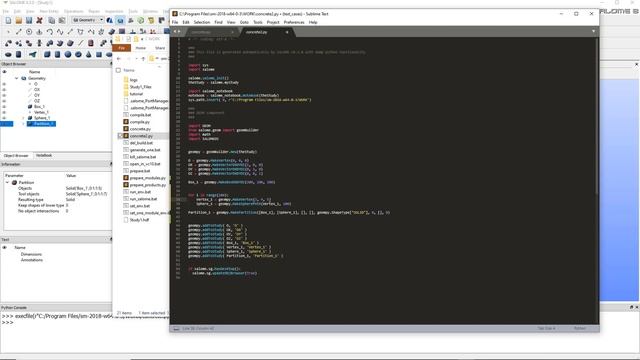The height and width of the screenshot is (360, 640).
Task: Click arc icon in basic tools row
Action: click(50, 31)
